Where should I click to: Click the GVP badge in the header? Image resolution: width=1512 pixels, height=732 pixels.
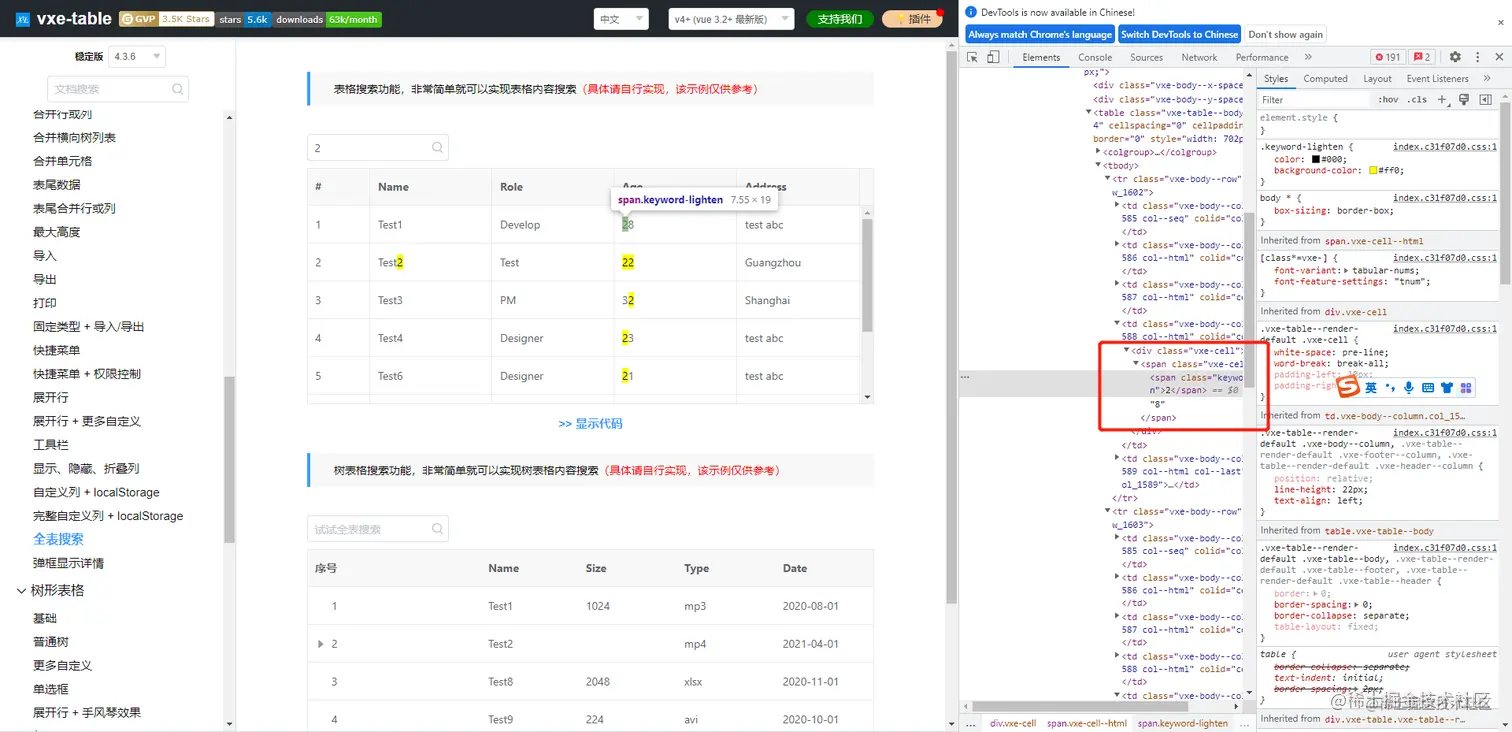tap(138, 19)
